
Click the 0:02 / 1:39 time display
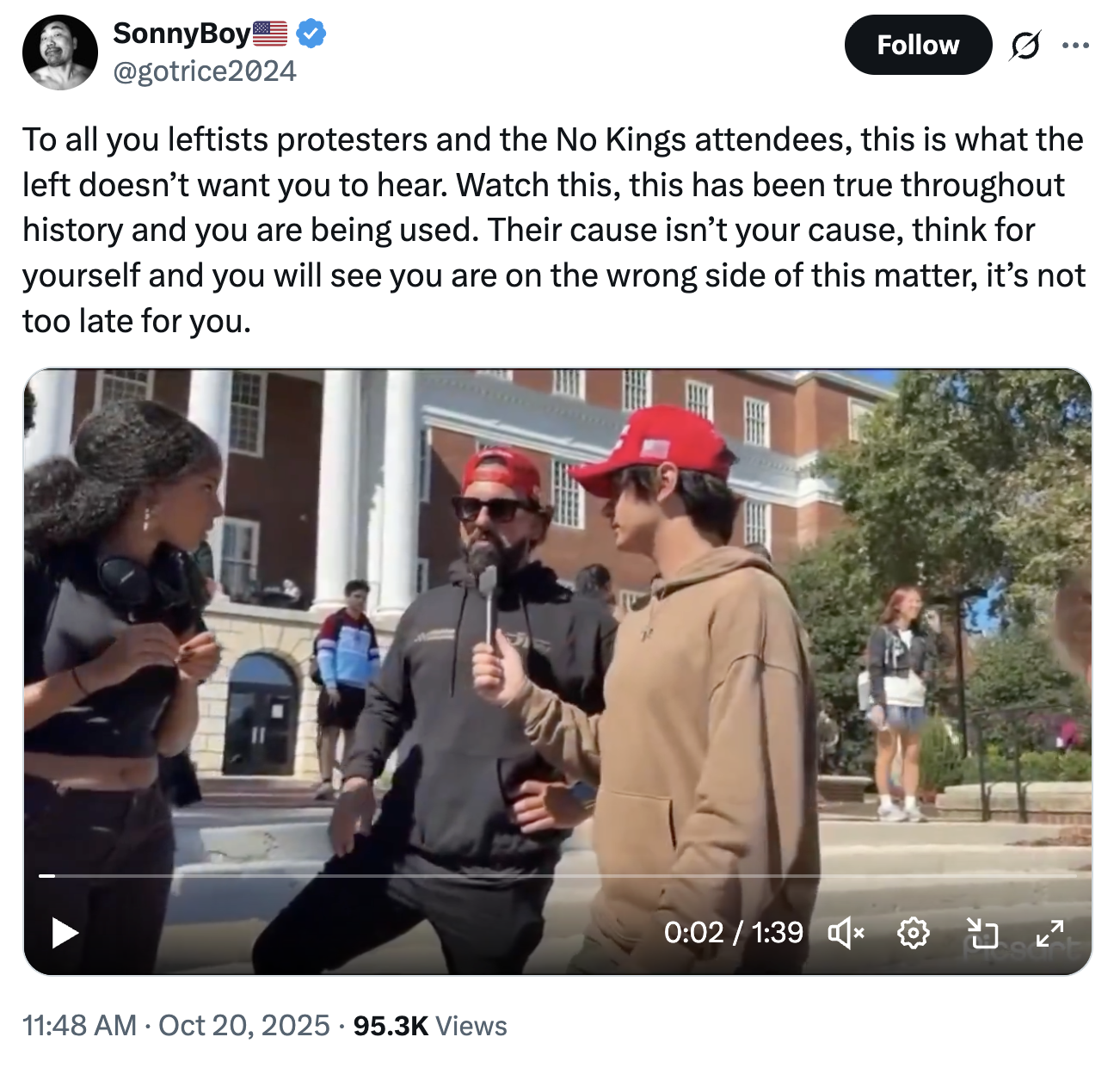tap(733, 932)
